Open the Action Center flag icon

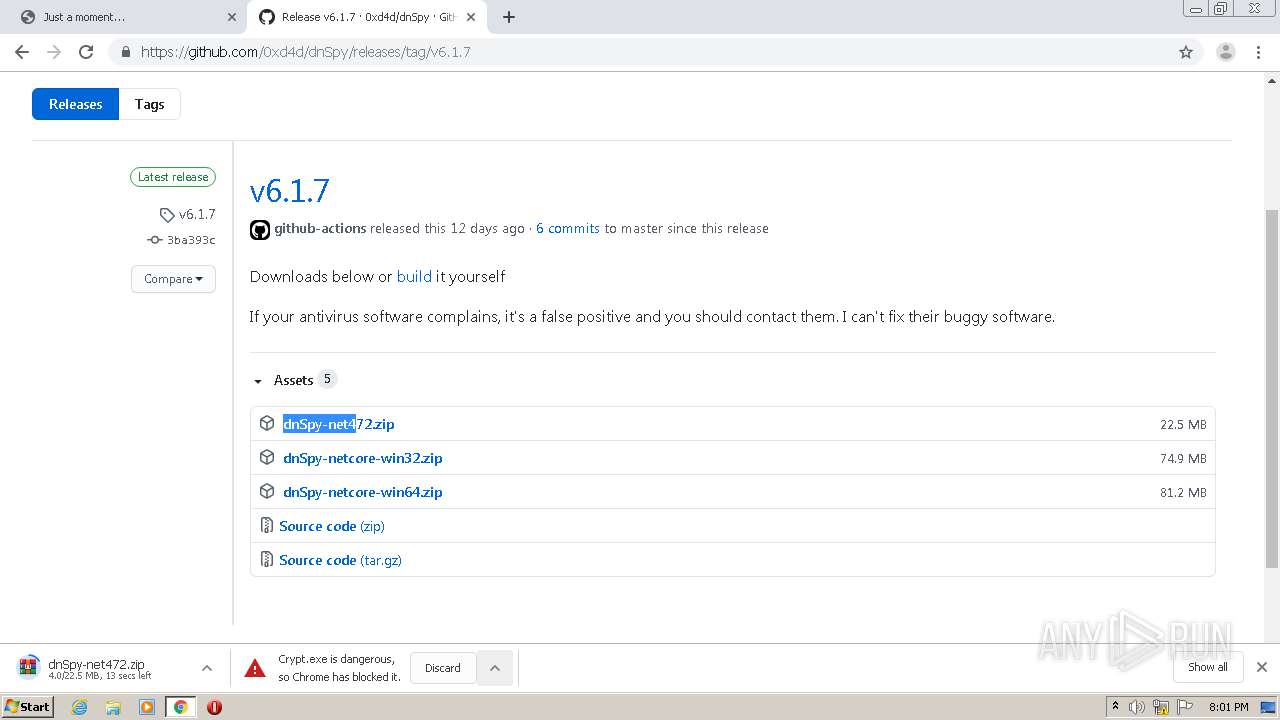tap(1184, 707)
